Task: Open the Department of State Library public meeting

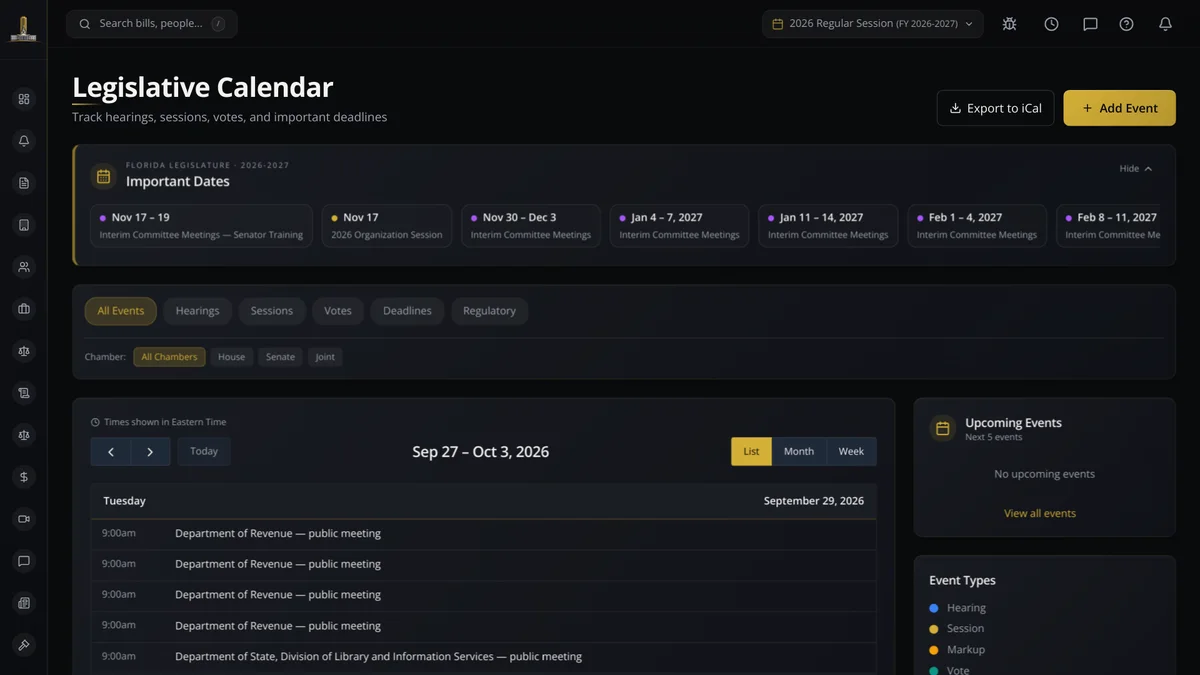Action: pyautogui.click(x=483, y=657)
